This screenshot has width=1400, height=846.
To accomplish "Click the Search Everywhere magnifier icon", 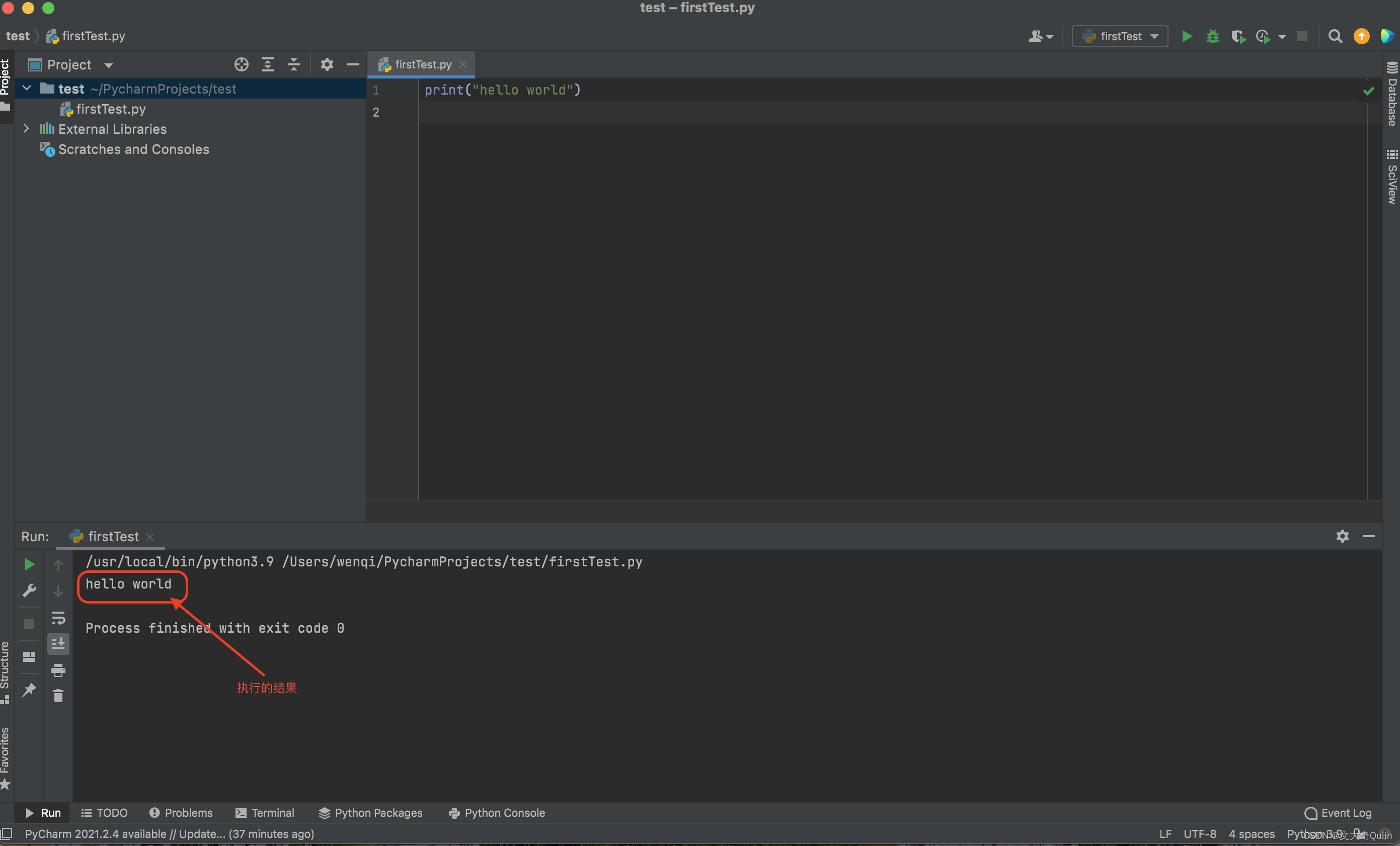I will coord(1336,36).
